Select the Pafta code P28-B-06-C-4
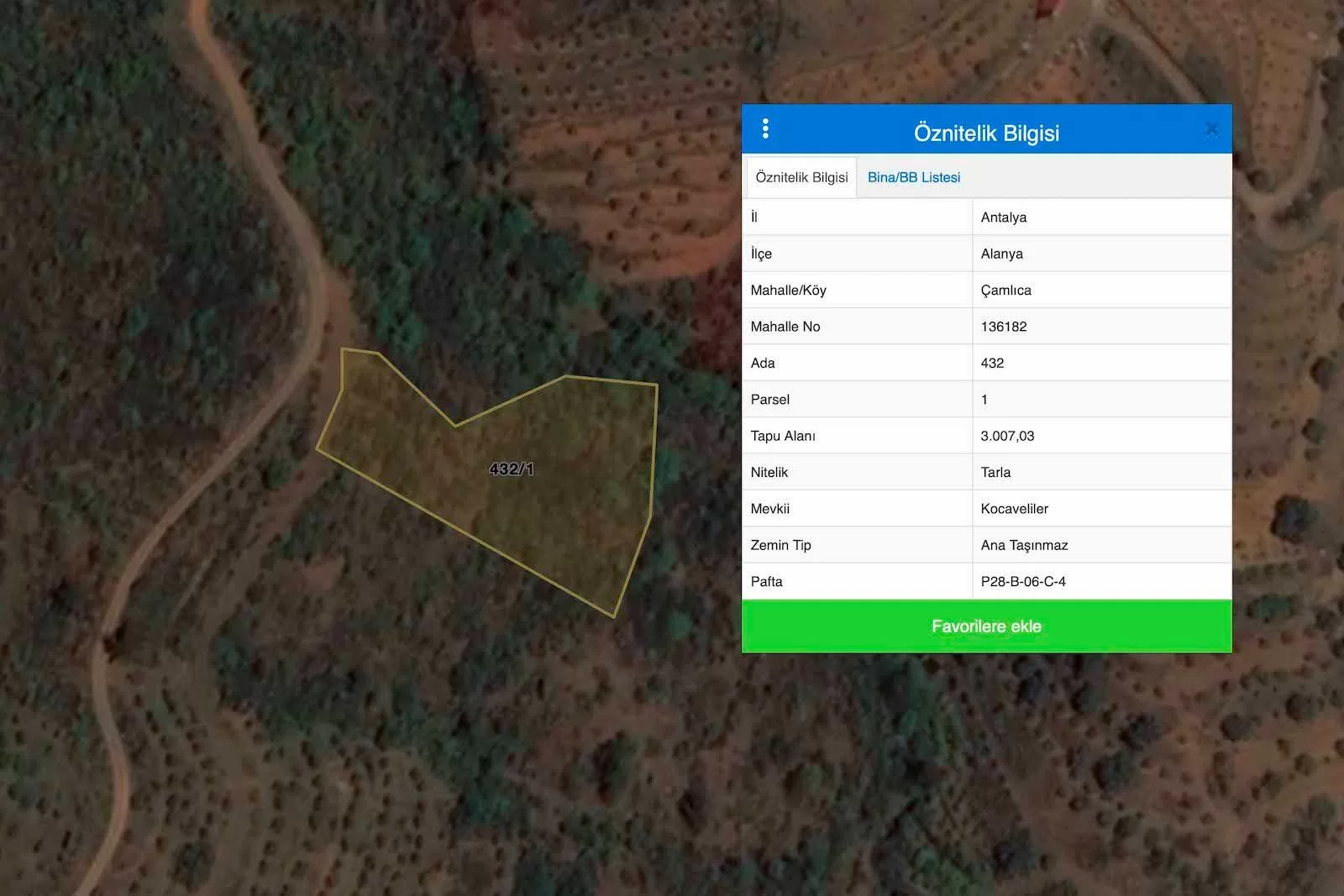This screenshot has width=1344, height=896. tap(1022, 581)
